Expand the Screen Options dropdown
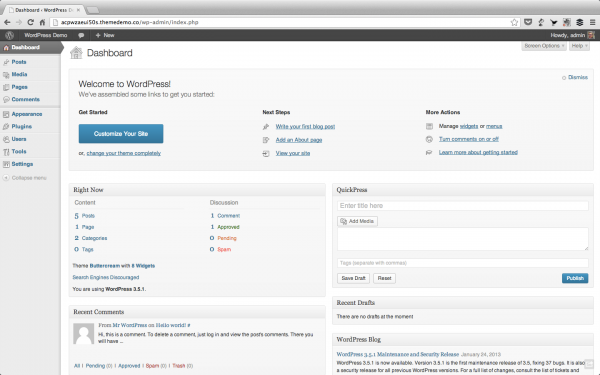The image size is (600, 375). [x=544, y=46]
